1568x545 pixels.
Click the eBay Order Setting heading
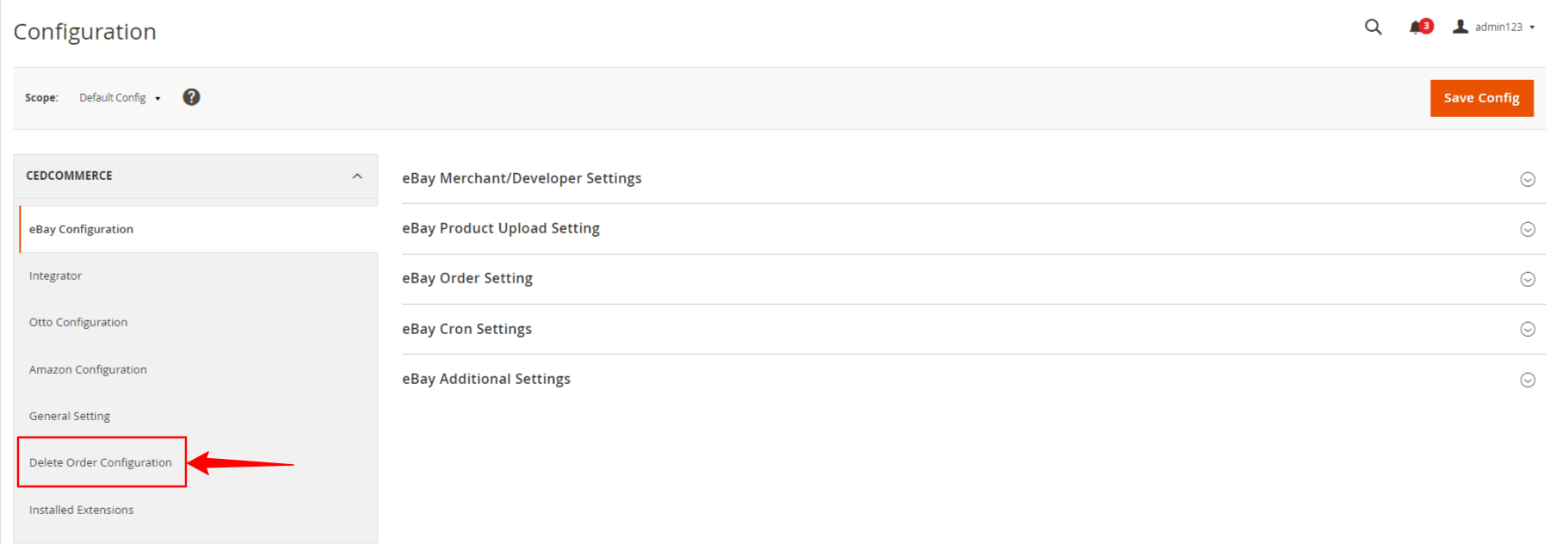(467, 278)
